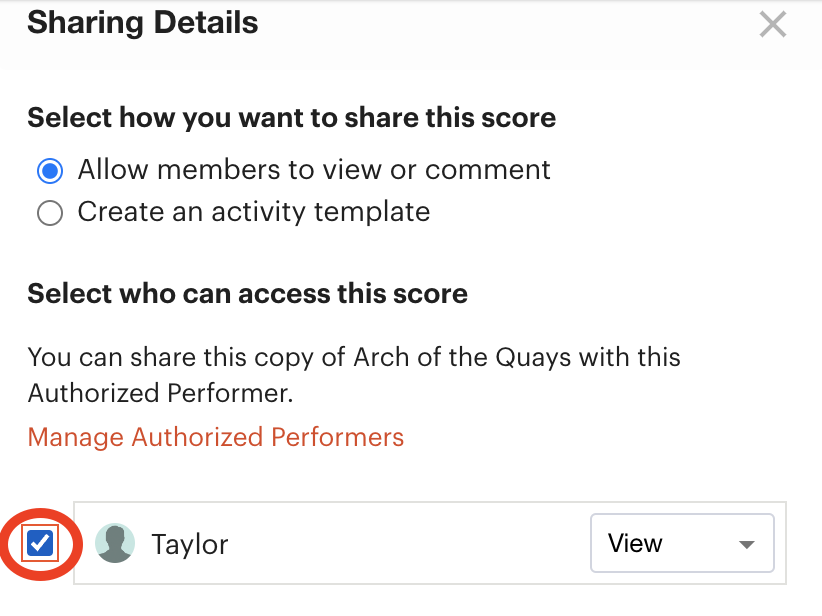Click the X icon beside Sharing Details
This screenshot has width=822, height=616.
(x=773, y=25)
